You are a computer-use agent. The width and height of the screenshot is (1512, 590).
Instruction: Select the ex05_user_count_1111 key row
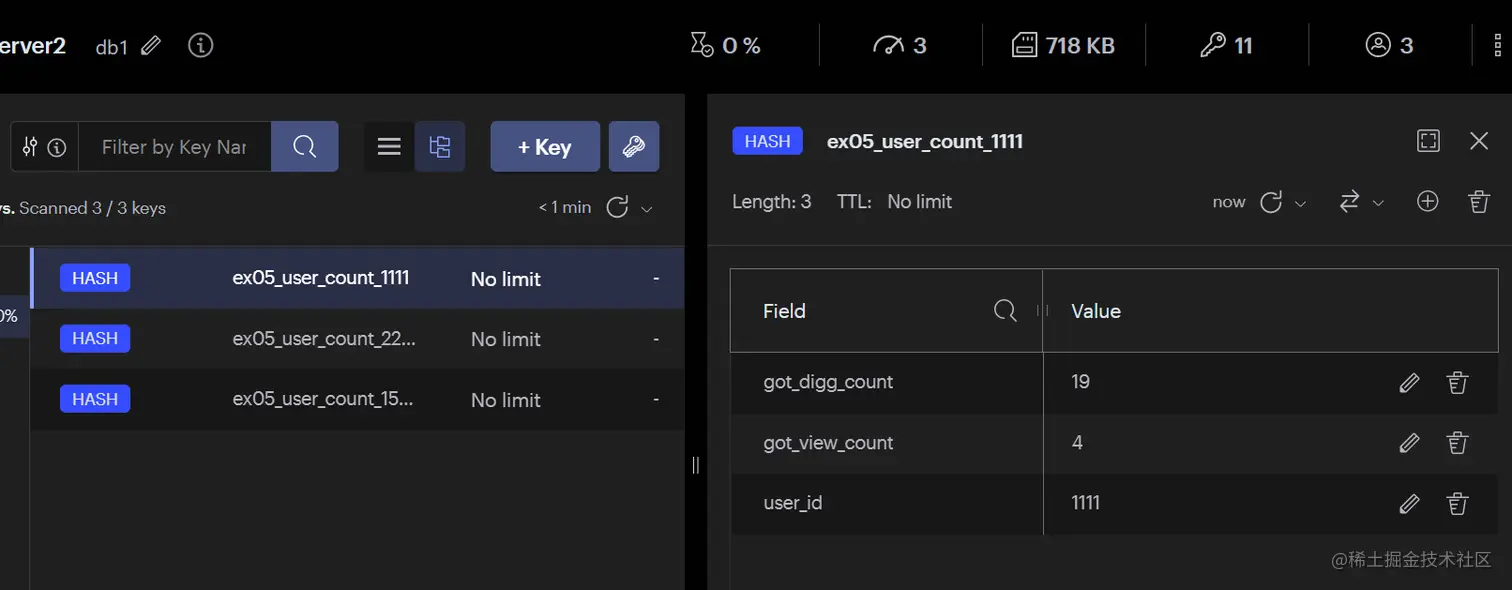(357, 278)
